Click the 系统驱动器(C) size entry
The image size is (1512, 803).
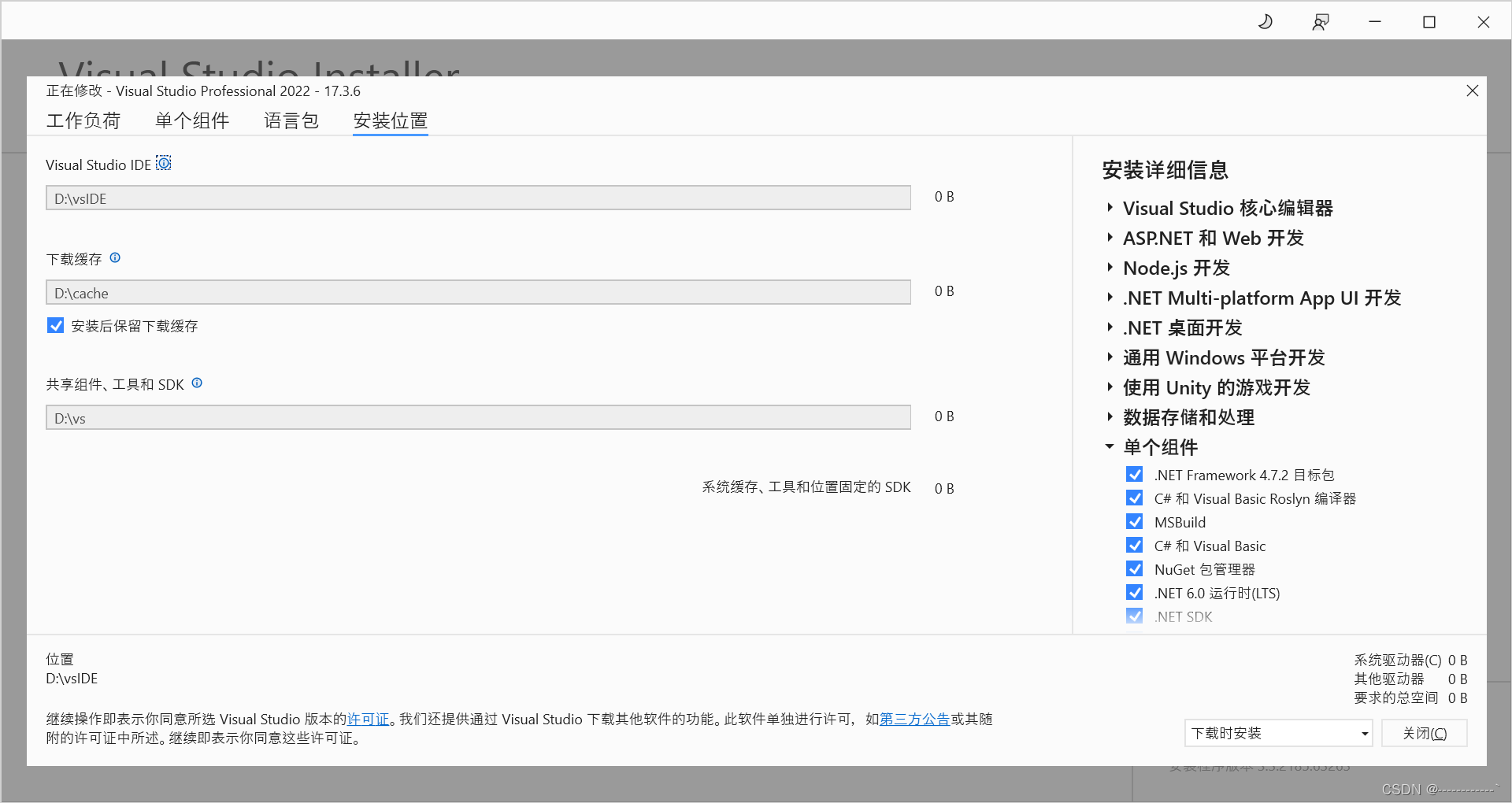pos(1410,660)
